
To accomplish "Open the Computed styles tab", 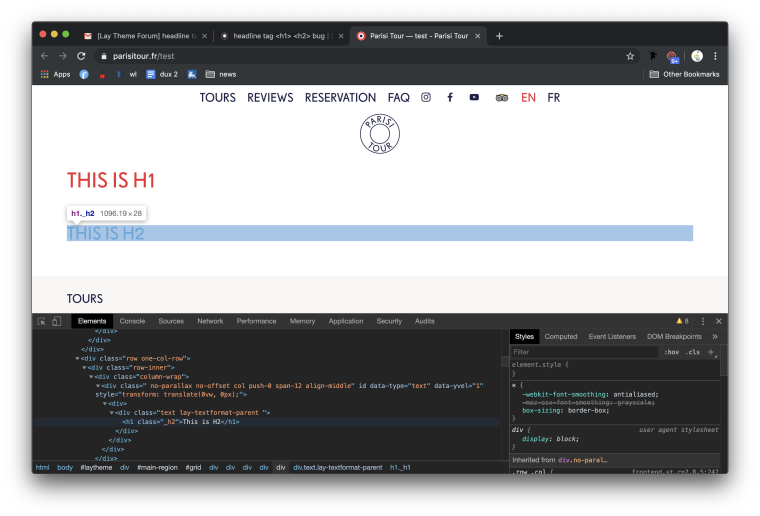I will tap(561, 337).
